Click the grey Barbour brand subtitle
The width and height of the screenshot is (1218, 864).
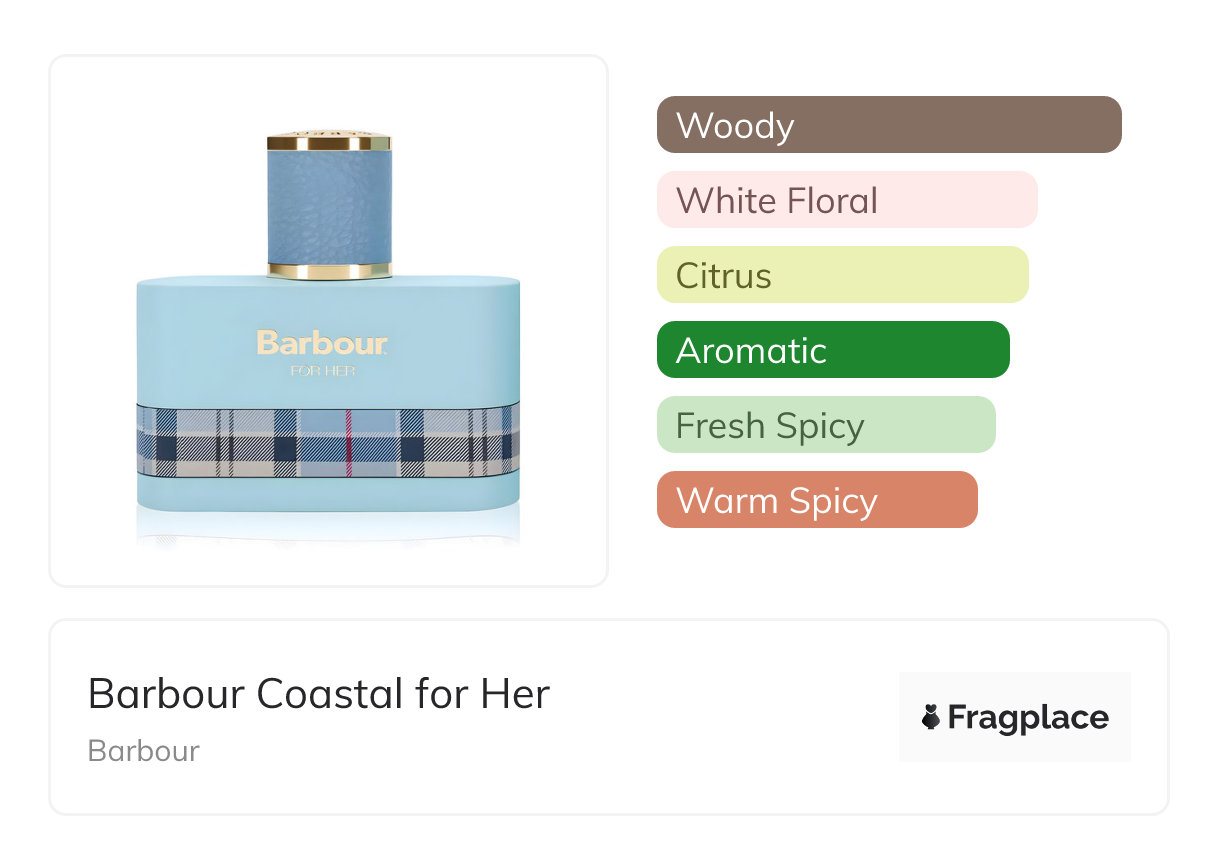pos(144,751)
